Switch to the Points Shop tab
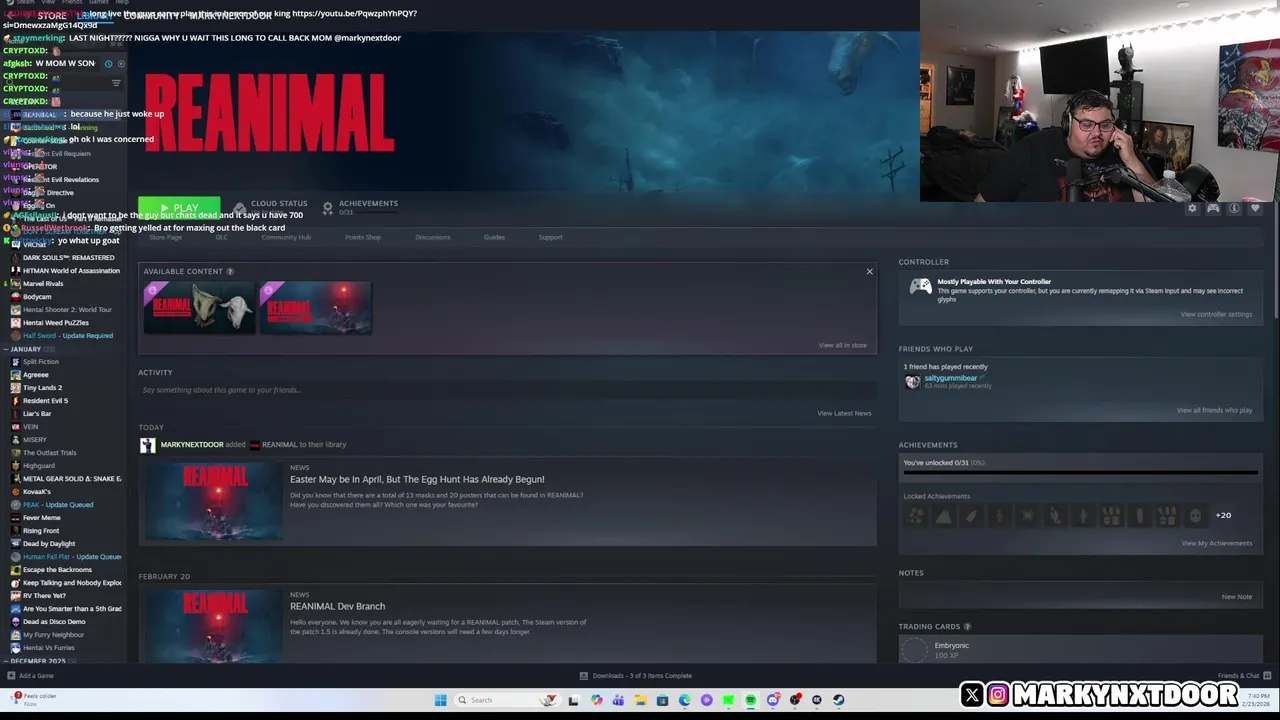 tap(363, 237)
